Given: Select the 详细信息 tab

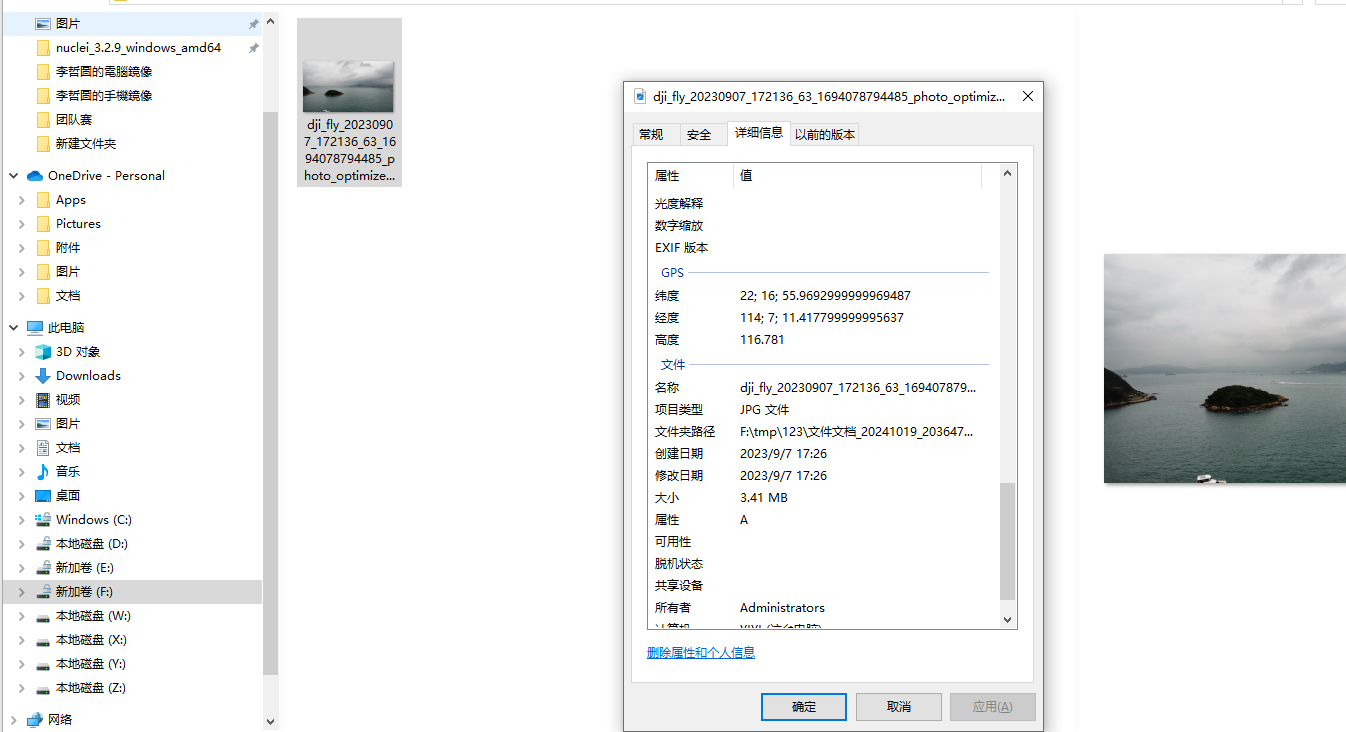Looking at the screenshot, I should coord(759,132).
